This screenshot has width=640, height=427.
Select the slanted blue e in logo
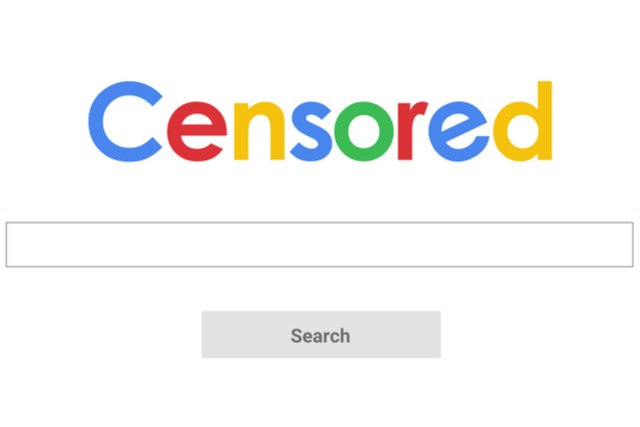458,131
